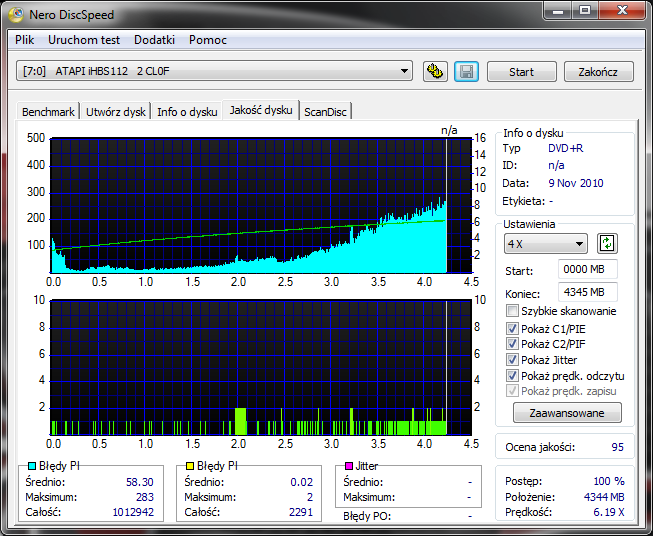Switch to the Info o dysku tab
The image size is (653, 536).
pos(187,112)
